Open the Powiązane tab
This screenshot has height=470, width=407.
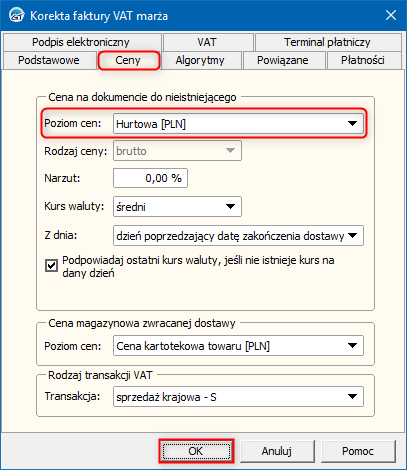tap(283, 60)
